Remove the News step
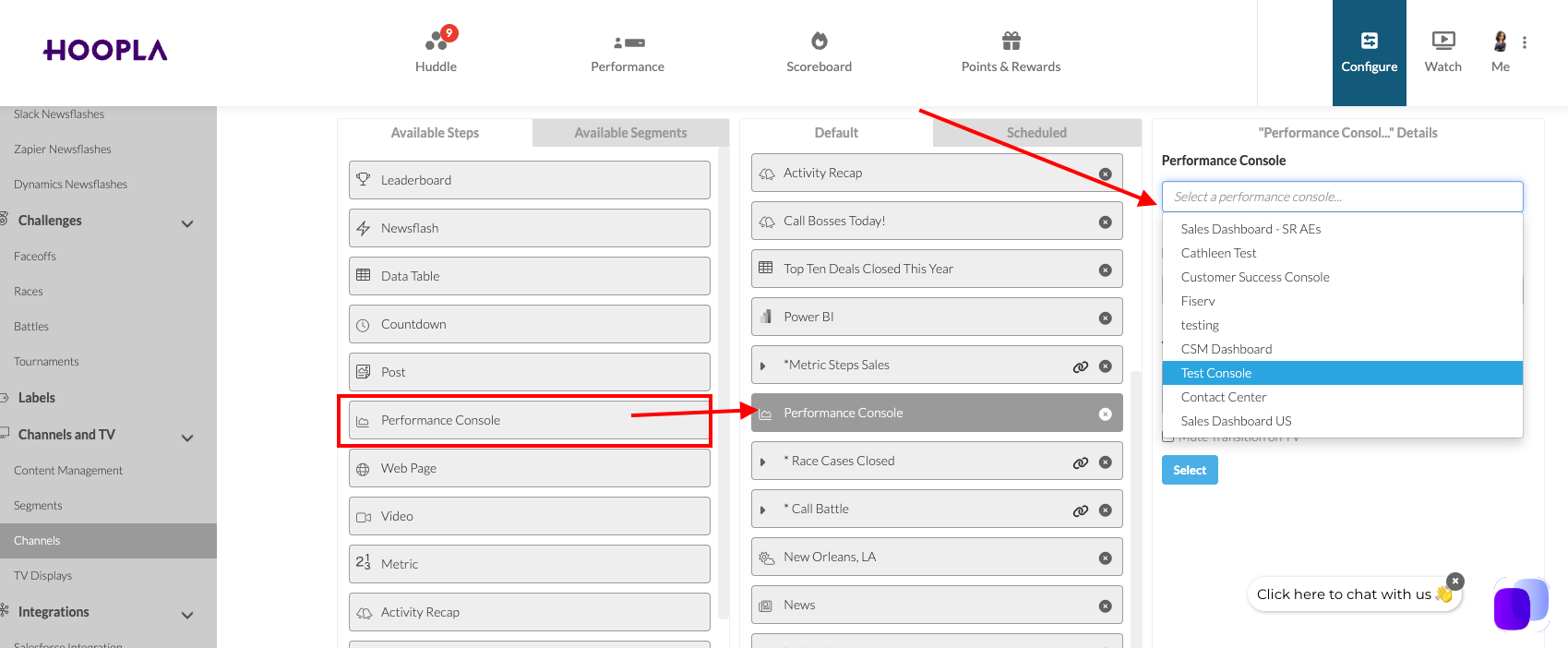Image resolution: width=1568 pixels, height=648 pixels. pos(1106,606)
